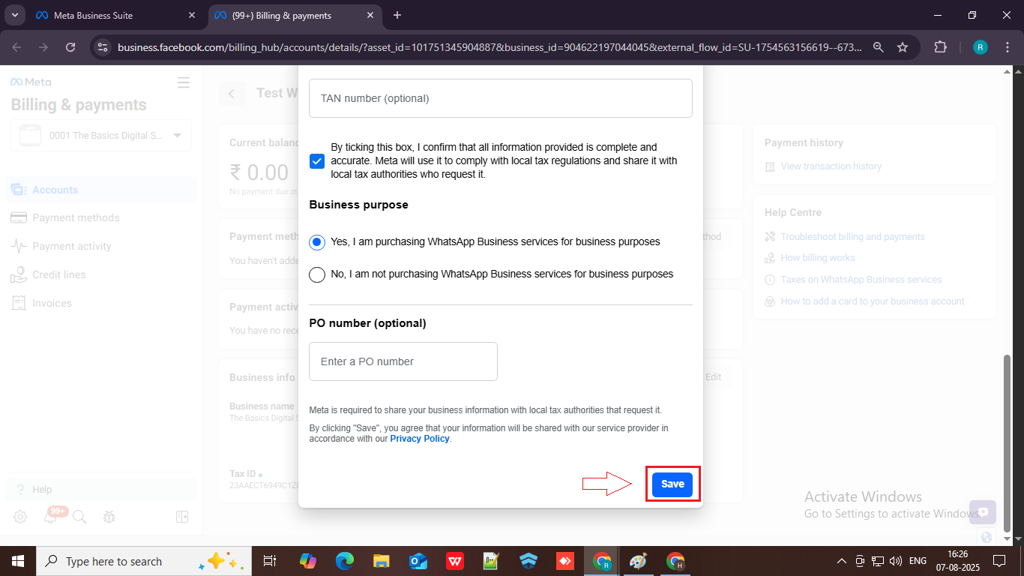Open File Explorer from the taskbar
This screenshot has width=1024, height=576.
point(381,561)
